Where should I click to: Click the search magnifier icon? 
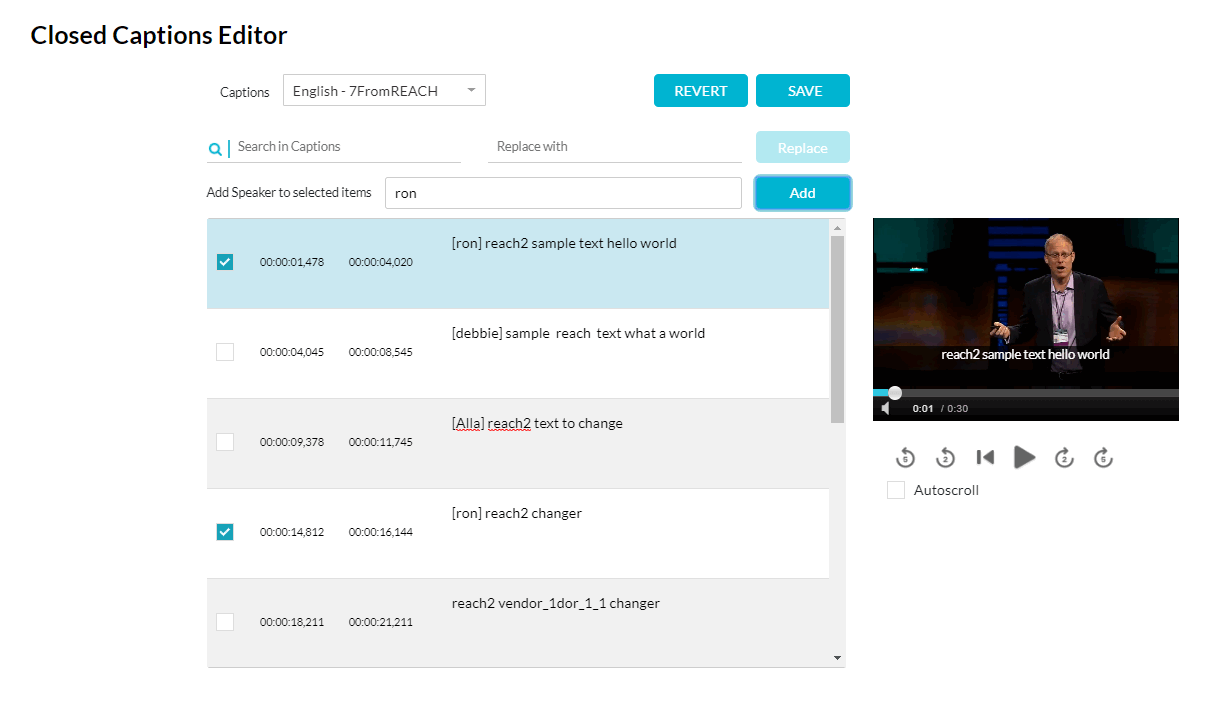coord(214,149)
